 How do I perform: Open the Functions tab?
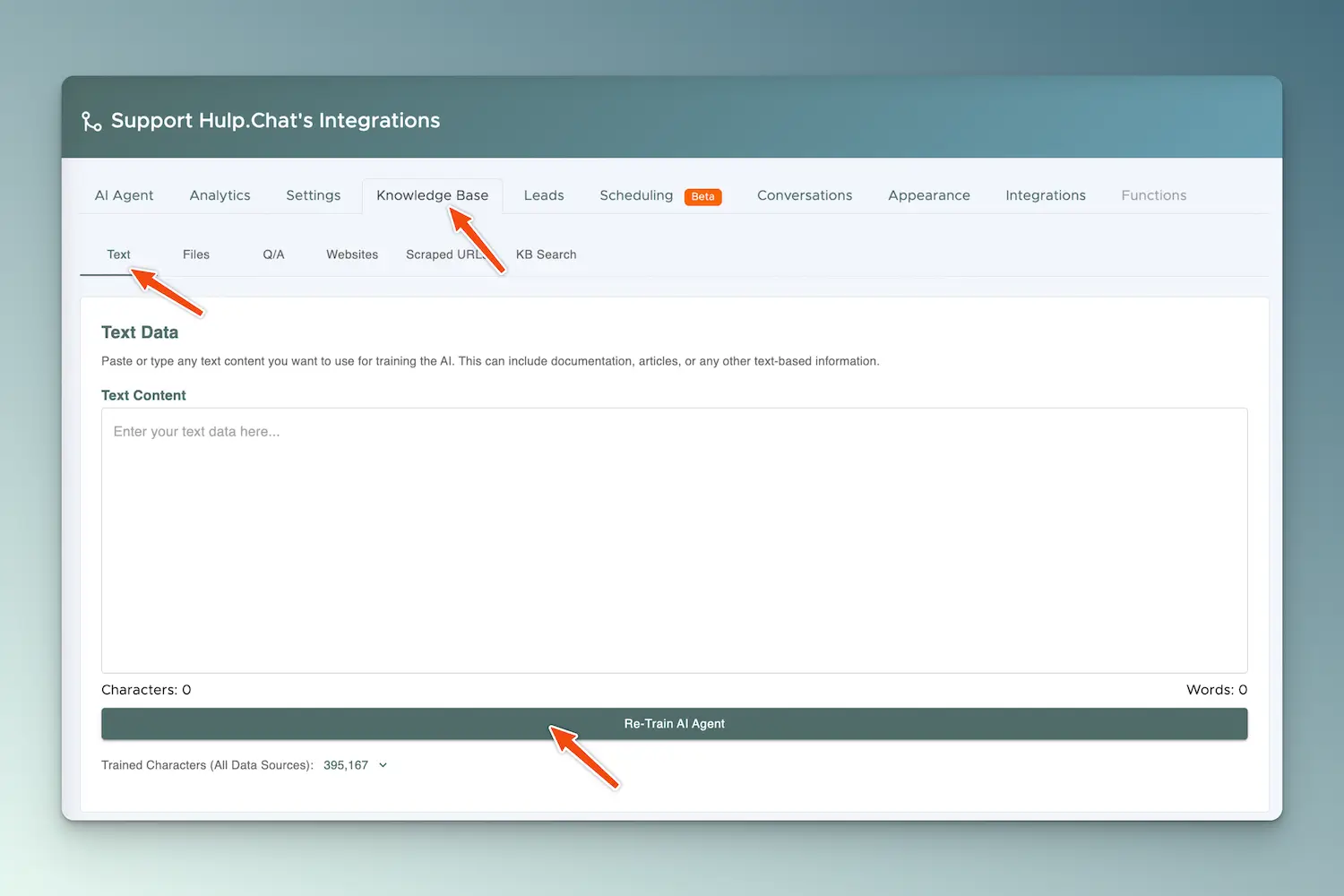[x=1154, y=195]
